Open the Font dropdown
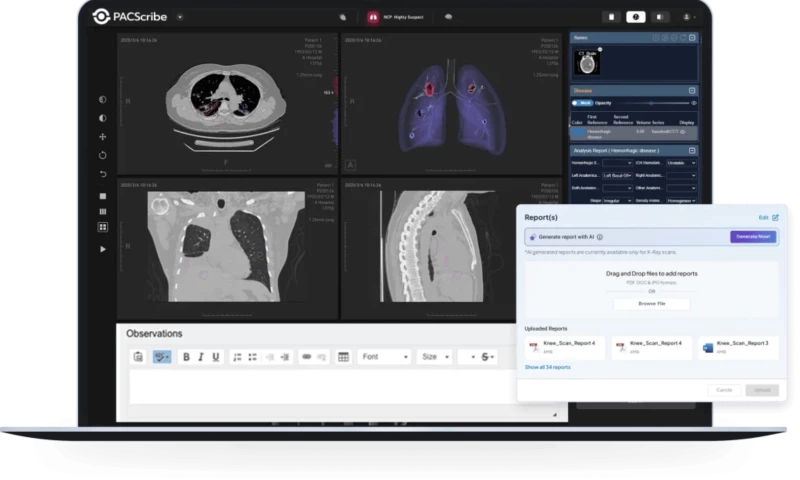Screen dimensions: 800x480 [x=385, y=357]
